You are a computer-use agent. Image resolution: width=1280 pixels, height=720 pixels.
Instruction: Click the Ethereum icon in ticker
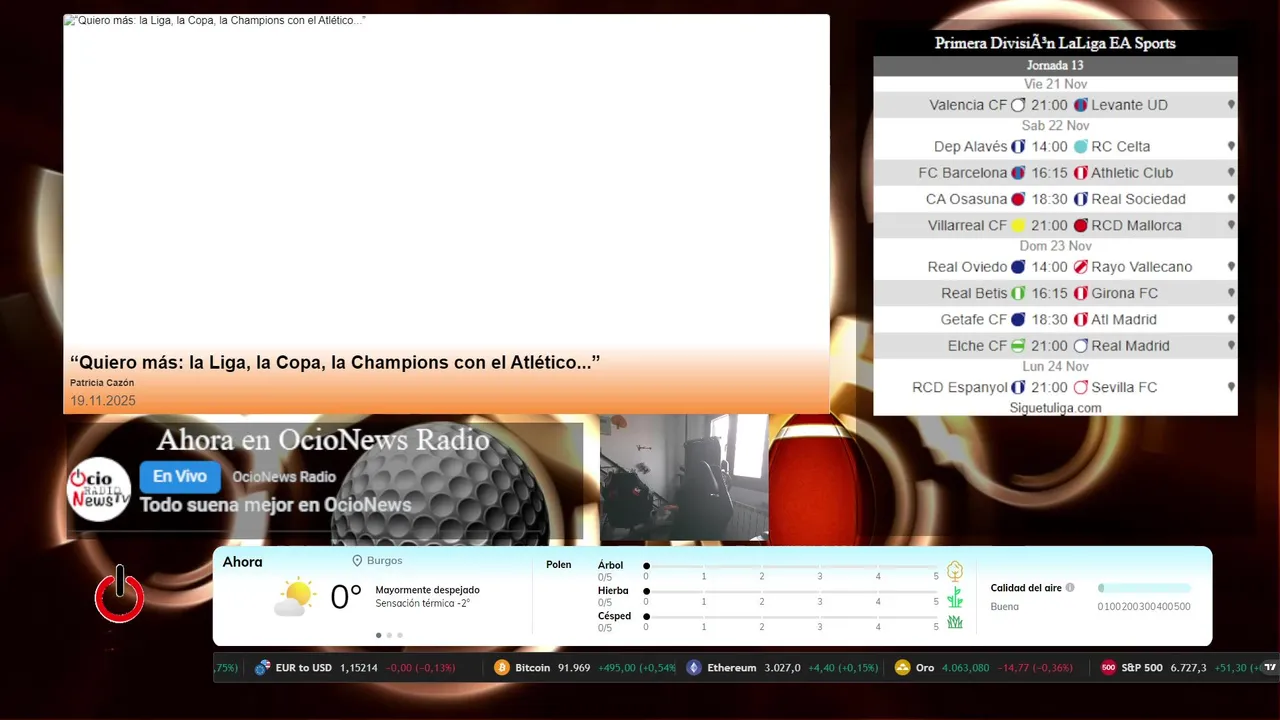(694, 668)
